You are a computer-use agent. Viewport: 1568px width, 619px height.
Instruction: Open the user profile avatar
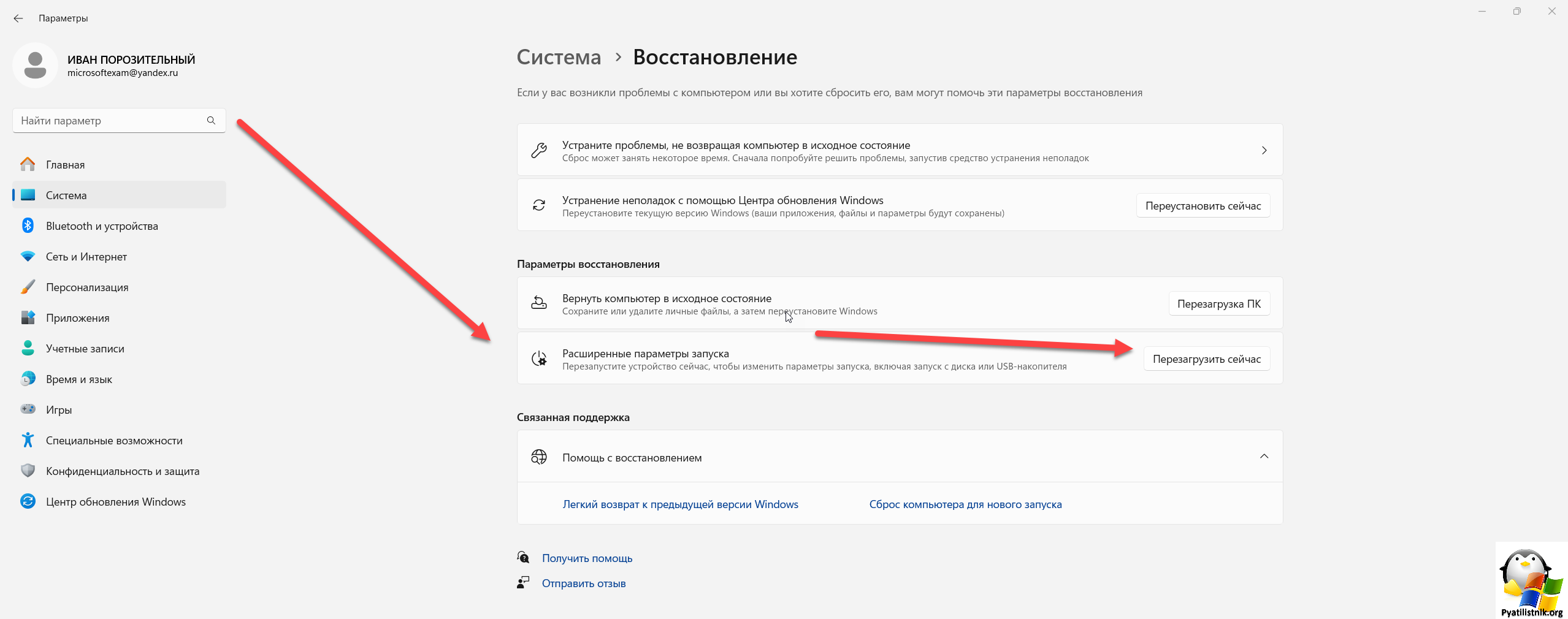click(35, 65)
